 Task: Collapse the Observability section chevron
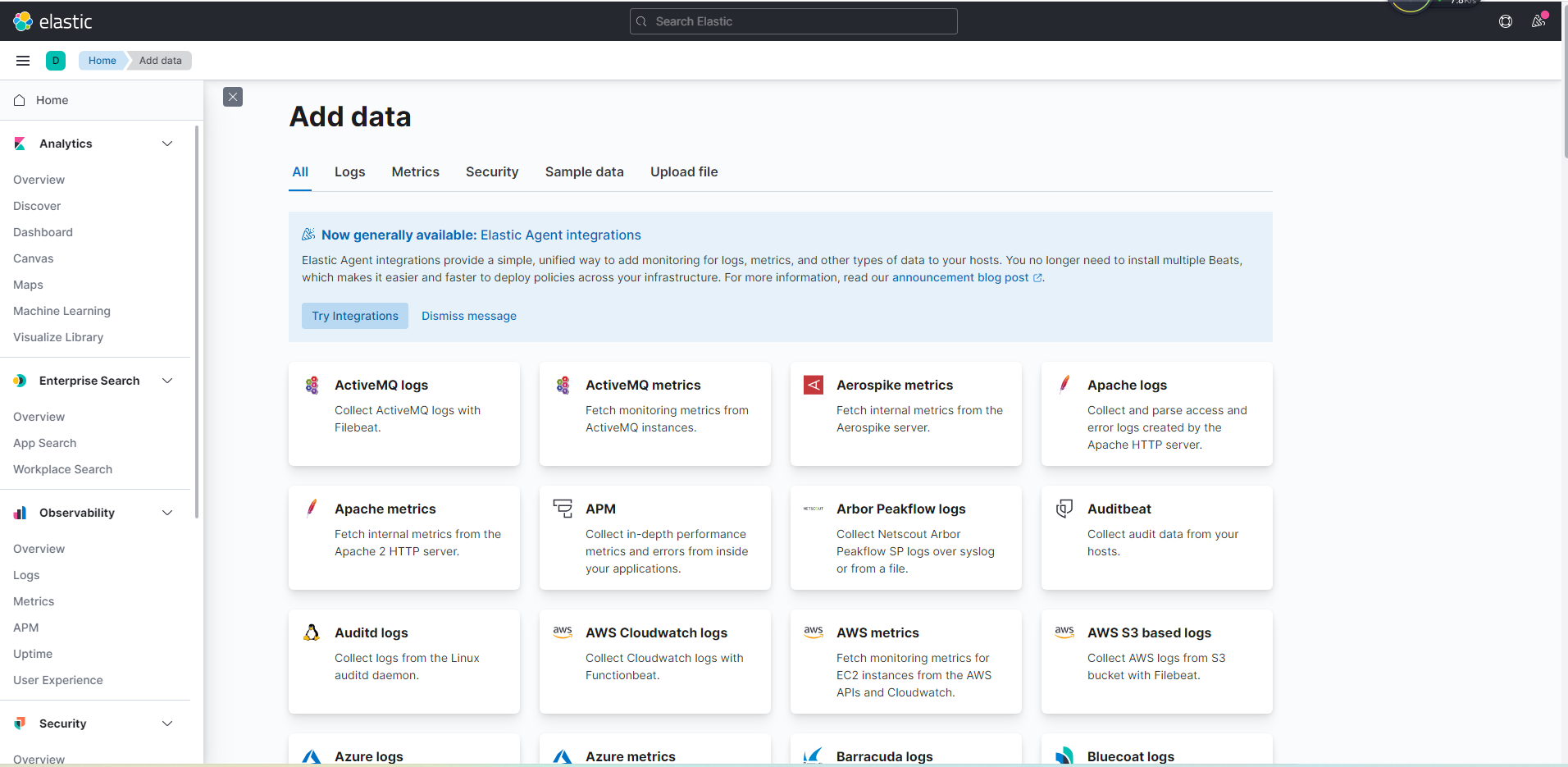point(167,513)
